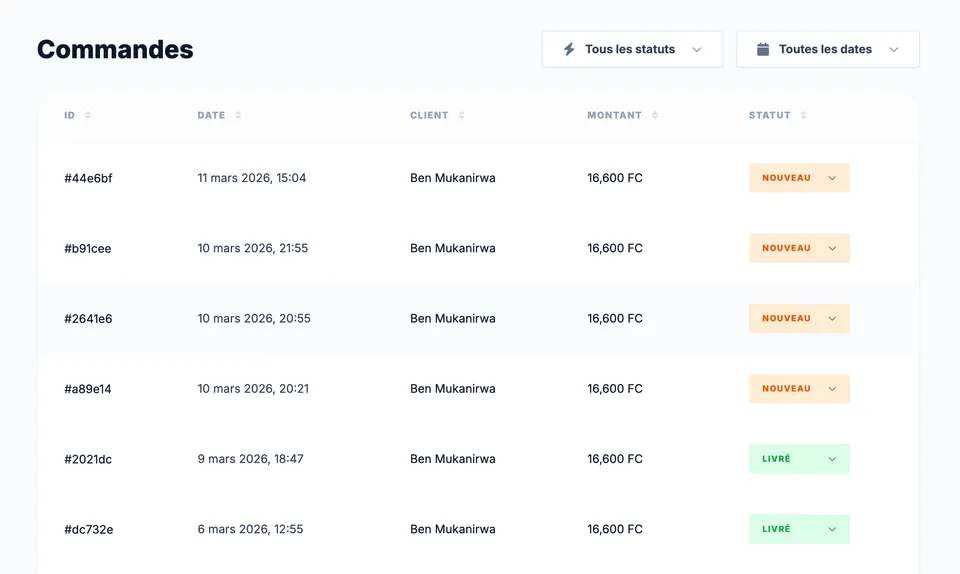Viewport: 960px width, 574px height.
Task: Open status dropdown for order #2641e6
Action: [x=799, y=318]
